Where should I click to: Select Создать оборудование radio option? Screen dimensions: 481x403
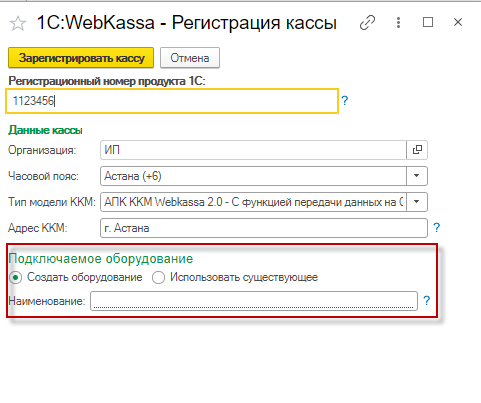16,277
